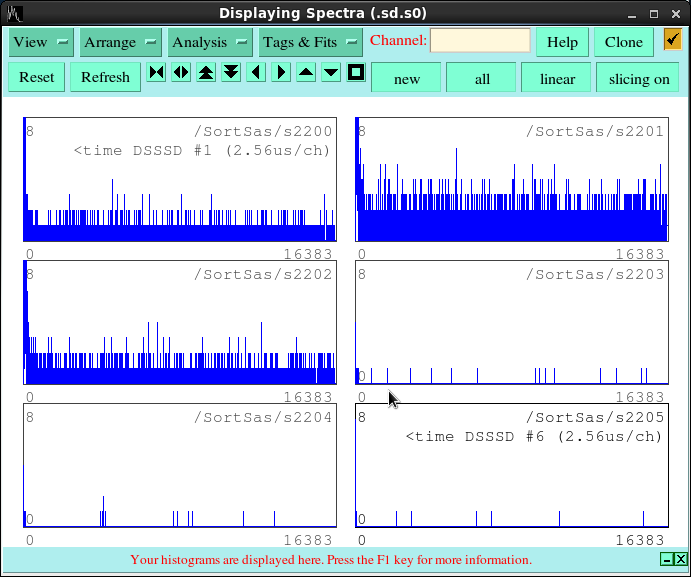691x577 pixels.
Task: Click the double up-arrow icon
Action: (206, 73)
